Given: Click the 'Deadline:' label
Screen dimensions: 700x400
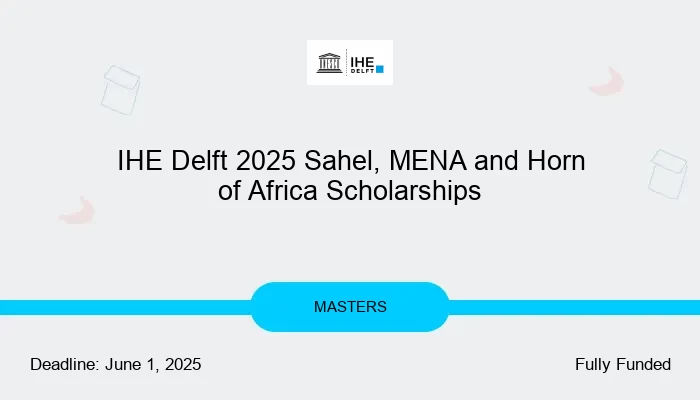Looking at the screenshot, I should [65, 364].
